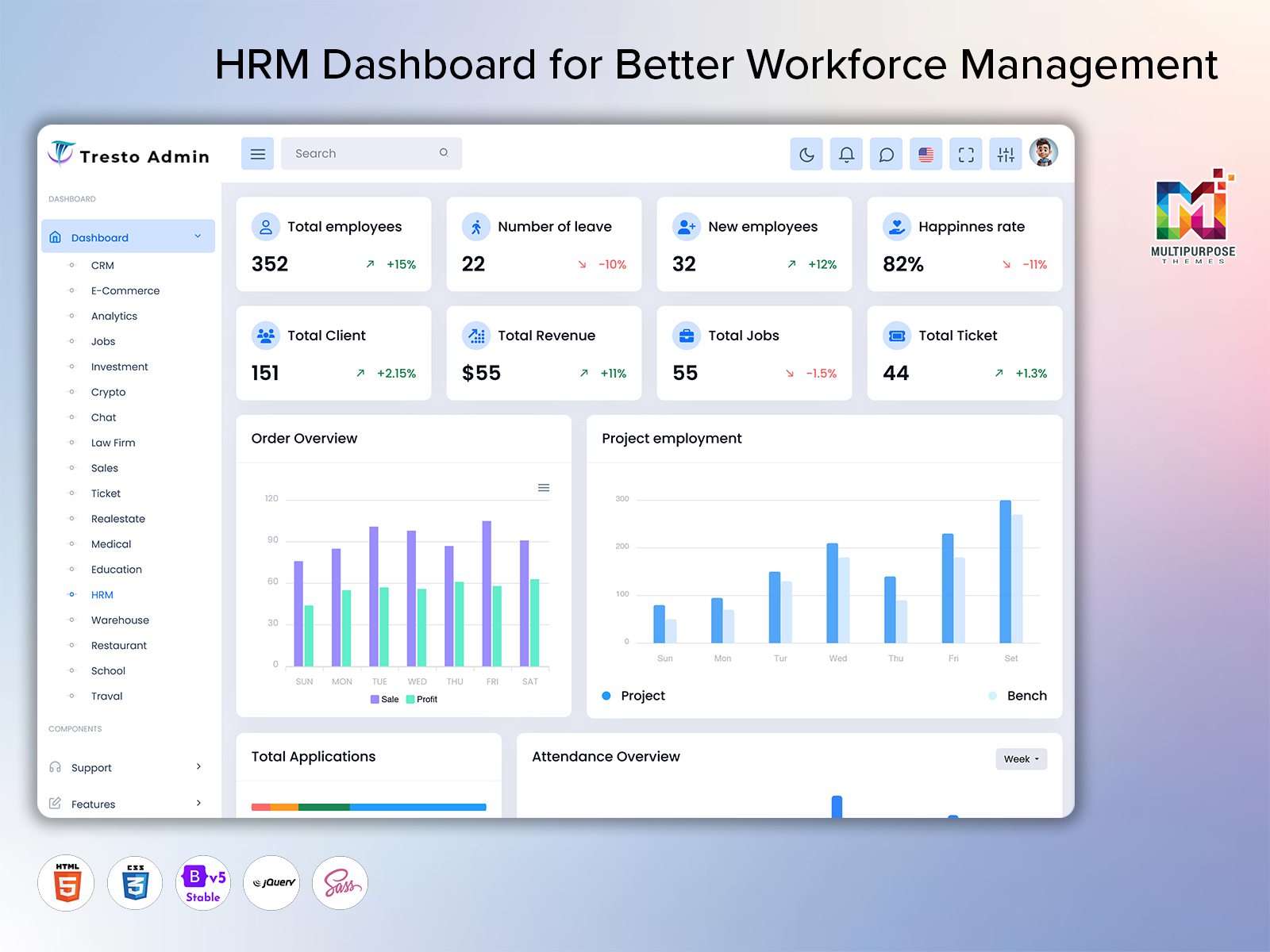The height and width of the screenshot is (952, 1270).
Task: Toggle the Sale series legend
Action: pos(385,700)
